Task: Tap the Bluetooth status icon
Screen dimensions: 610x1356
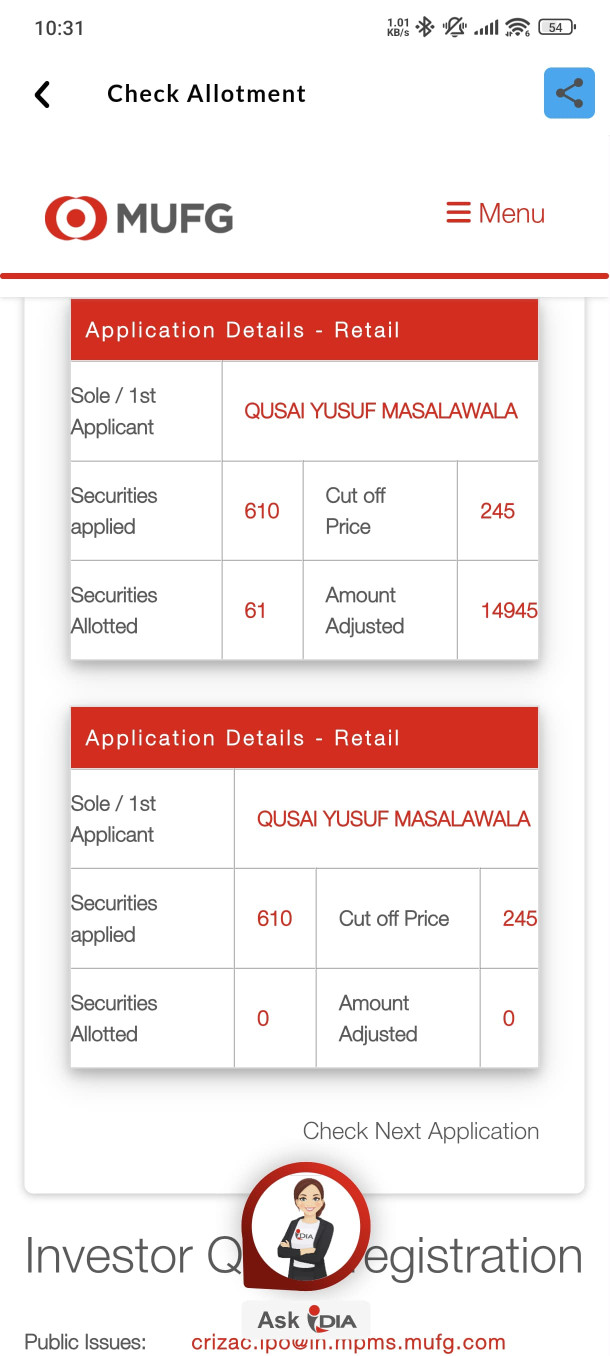Action: click(x=425, y=27)
